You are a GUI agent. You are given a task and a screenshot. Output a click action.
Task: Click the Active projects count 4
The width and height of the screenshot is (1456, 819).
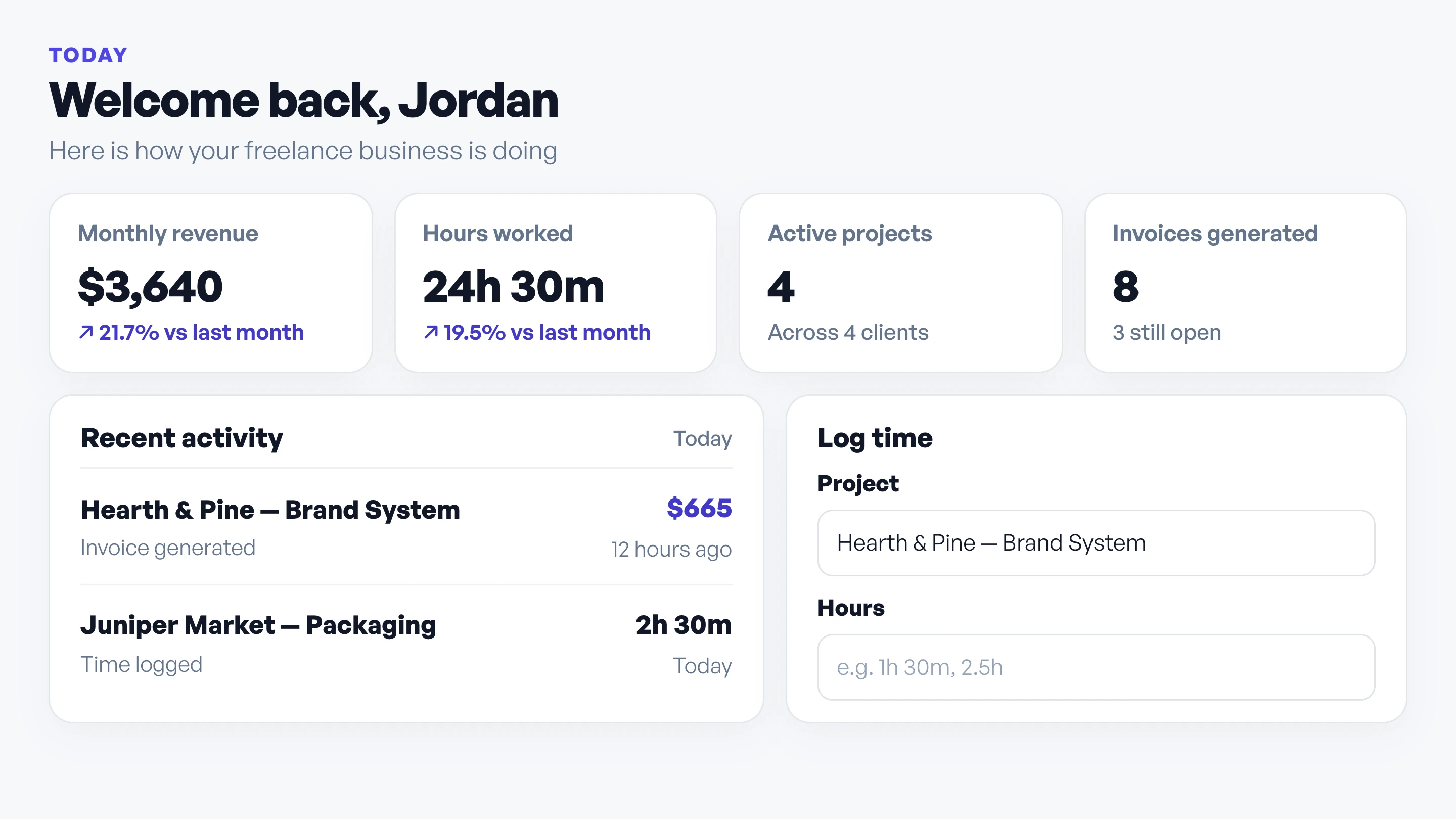pos(781,287)
